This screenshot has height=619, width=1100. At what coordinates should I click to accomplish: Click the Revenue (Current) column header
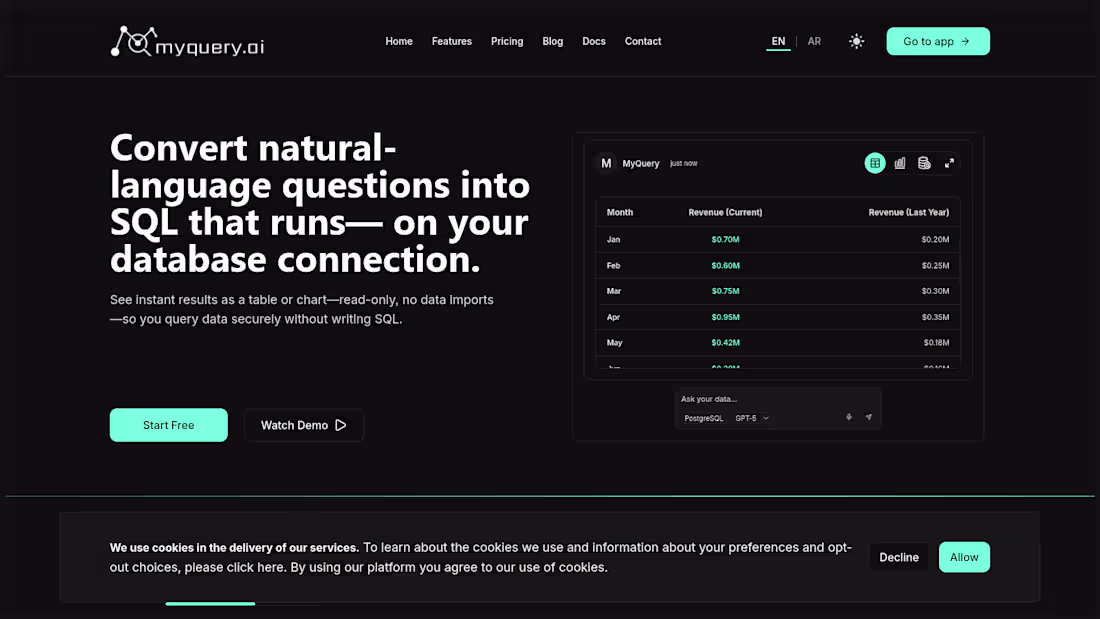(x=725, y=212)
